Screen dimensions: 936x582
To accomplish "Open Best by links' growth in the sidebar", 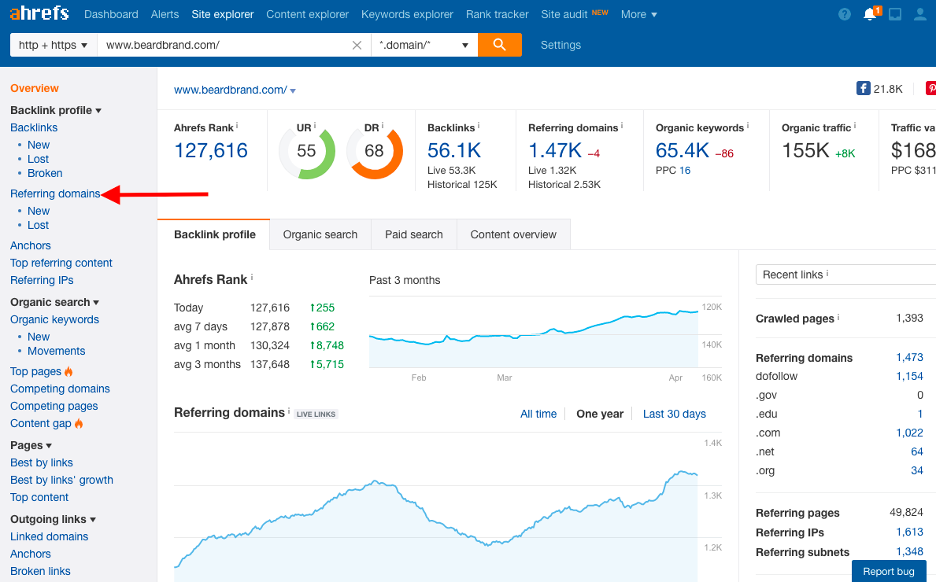I will [61, 480].
